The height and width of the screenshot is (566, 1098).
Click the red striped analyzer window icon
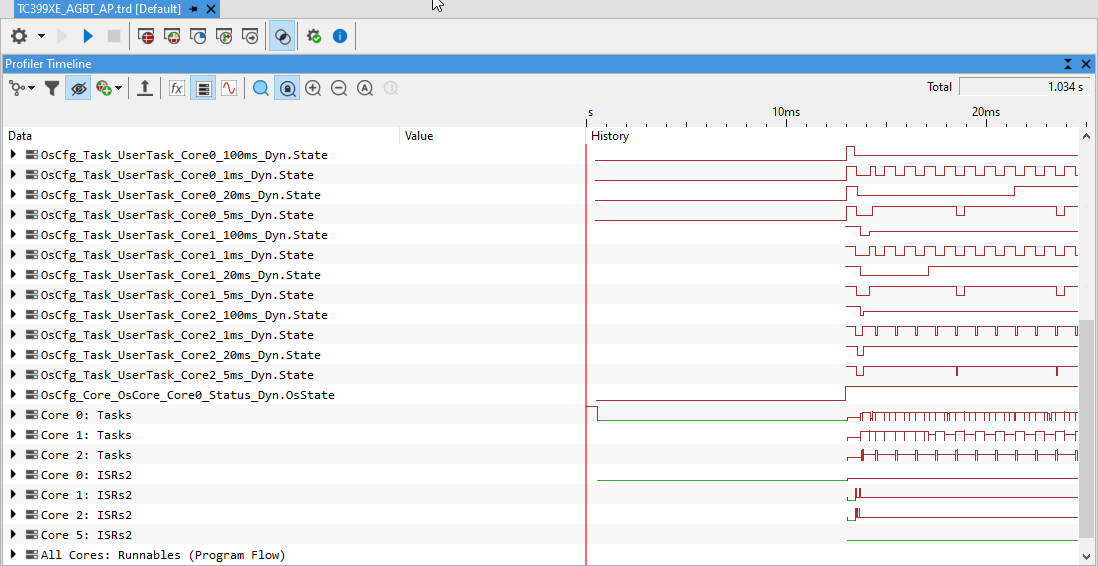pos(146,36)
